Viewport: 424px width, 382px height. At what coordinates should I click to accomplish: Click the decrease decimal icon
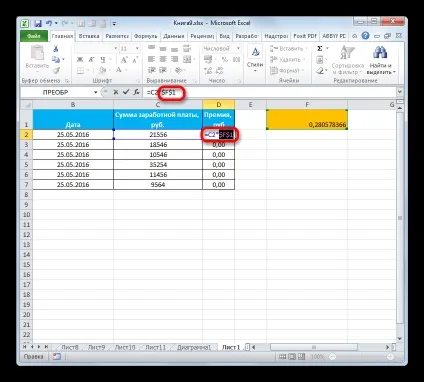[220, 70]
